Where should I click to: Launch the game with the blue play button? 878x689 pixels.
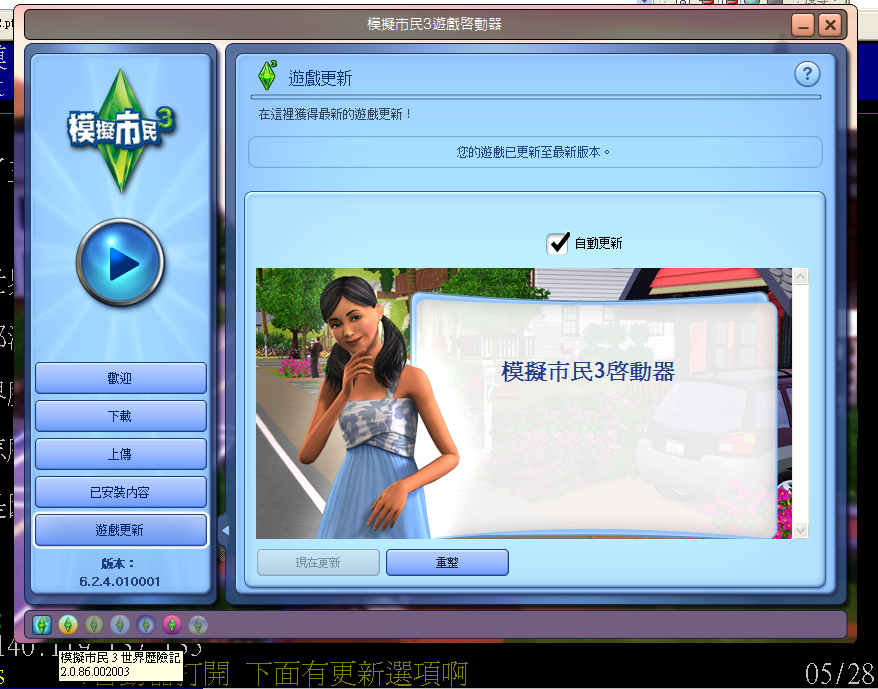(x=120, y=262)
